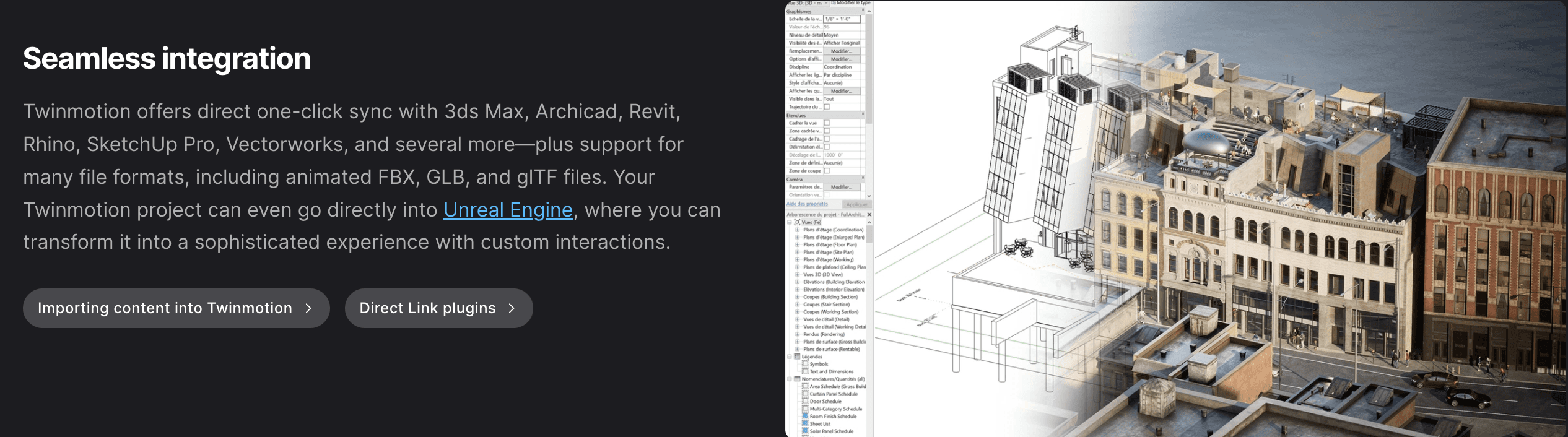Click Modifier le type at panel top
The height and width of the screenshot is (437, 1568).
coord(851,3)
